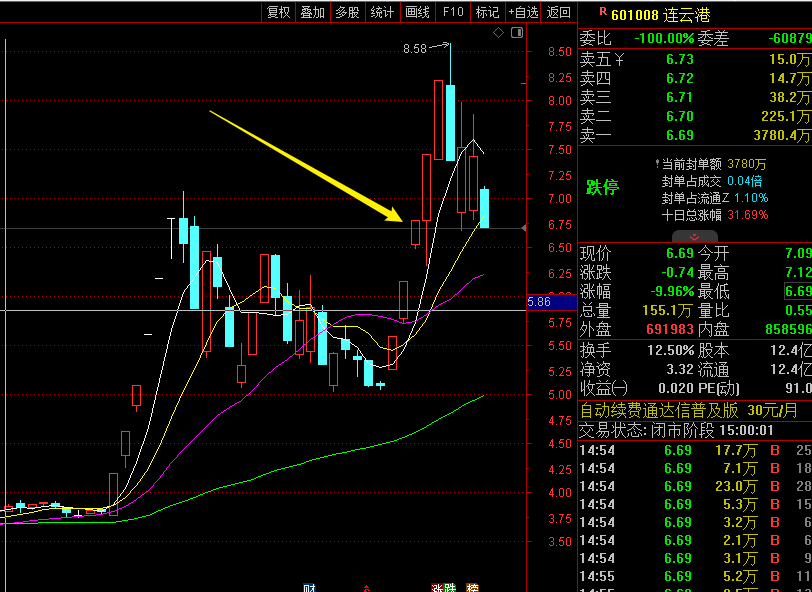
Task: Open the 统计 statistics tool
Action: (x=382, y=12)
